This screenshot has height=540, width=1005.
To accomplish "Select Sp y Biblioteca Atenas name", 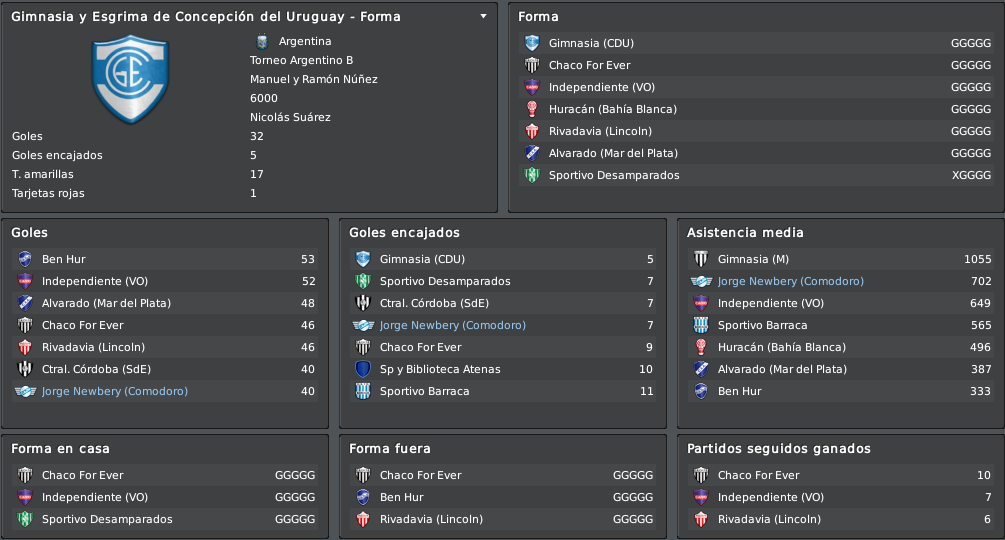I will (440, 369).
